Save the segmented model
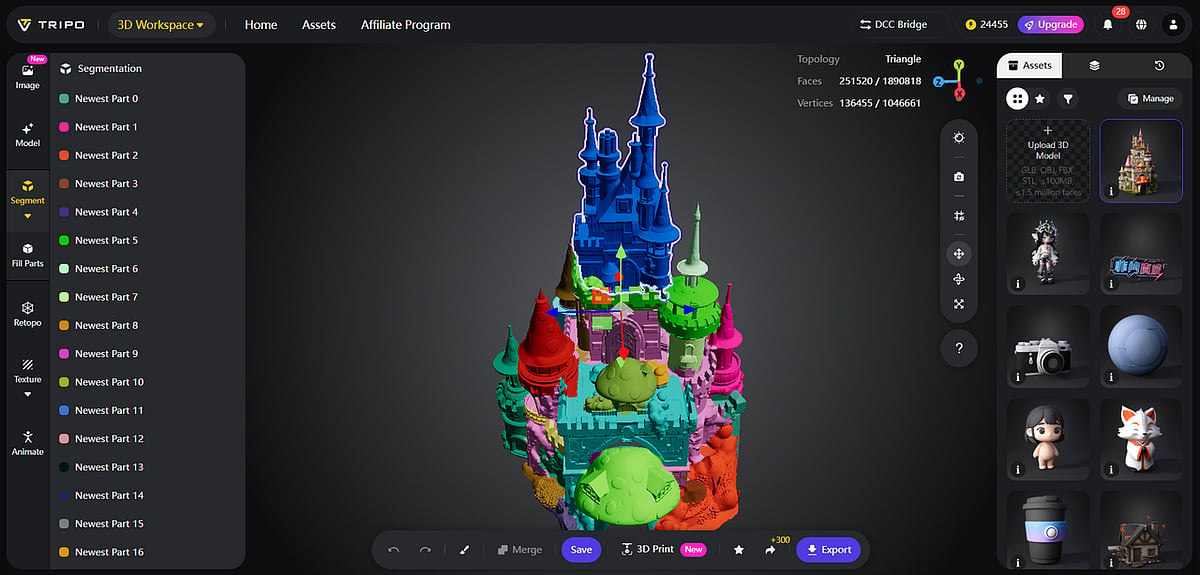 [581, 550]
